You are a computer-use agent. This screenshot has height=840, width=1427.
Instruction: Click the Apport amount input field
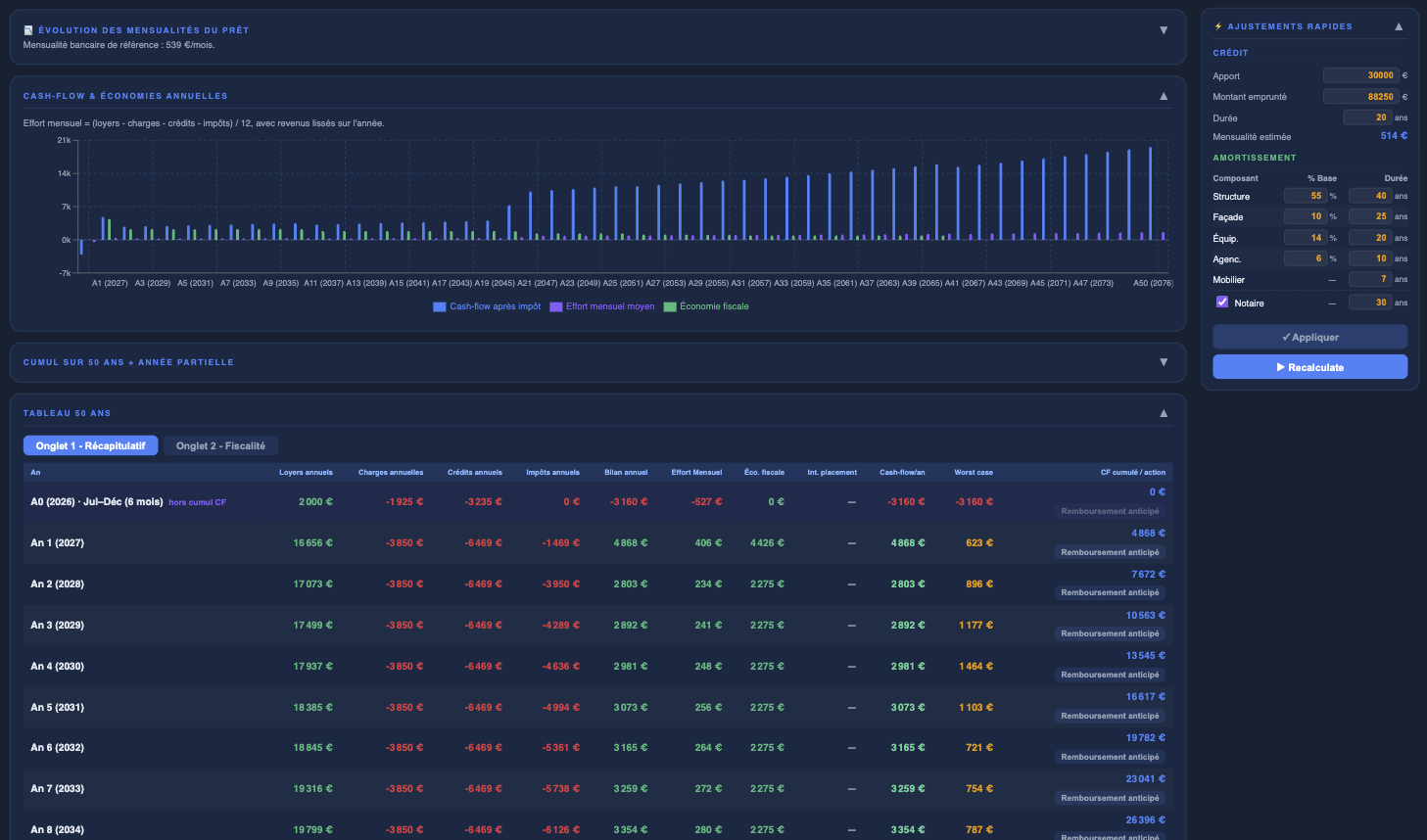[x=1361, y=75]
